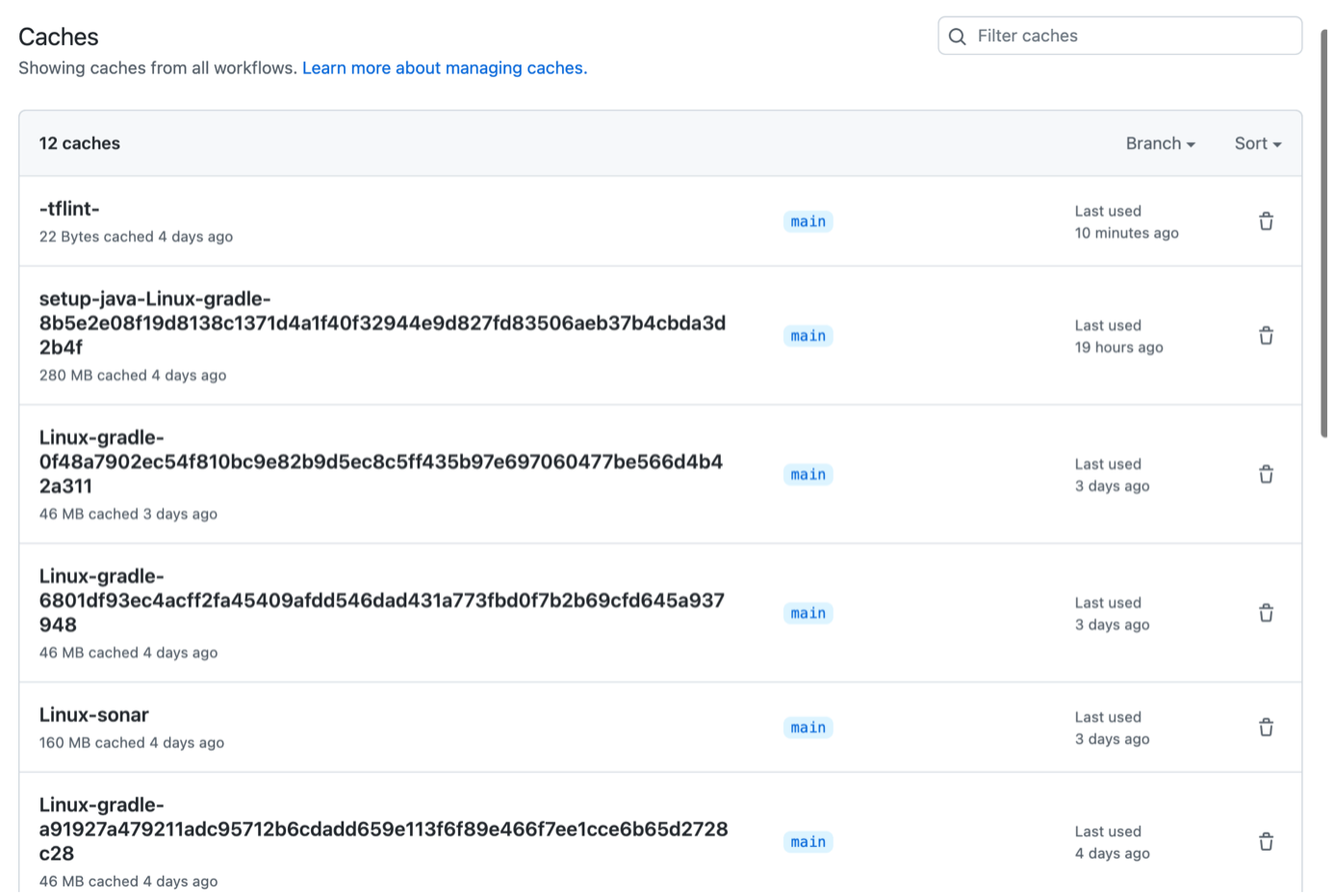Open the Branch filter dropdown
Image resolution: width=1332 pixels, height=896 pixels.
pos(1161,143)
